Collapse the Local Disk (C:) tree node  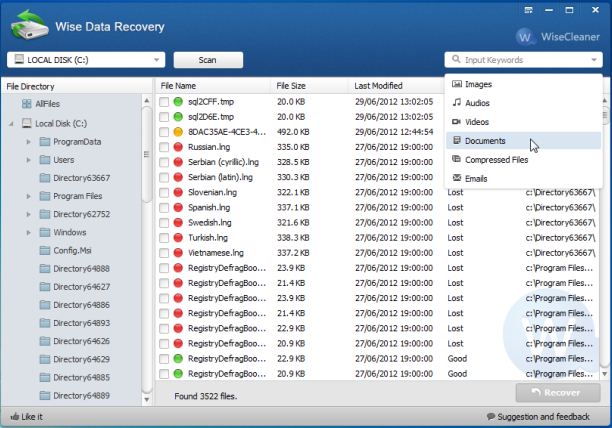(x=12, y=124)
